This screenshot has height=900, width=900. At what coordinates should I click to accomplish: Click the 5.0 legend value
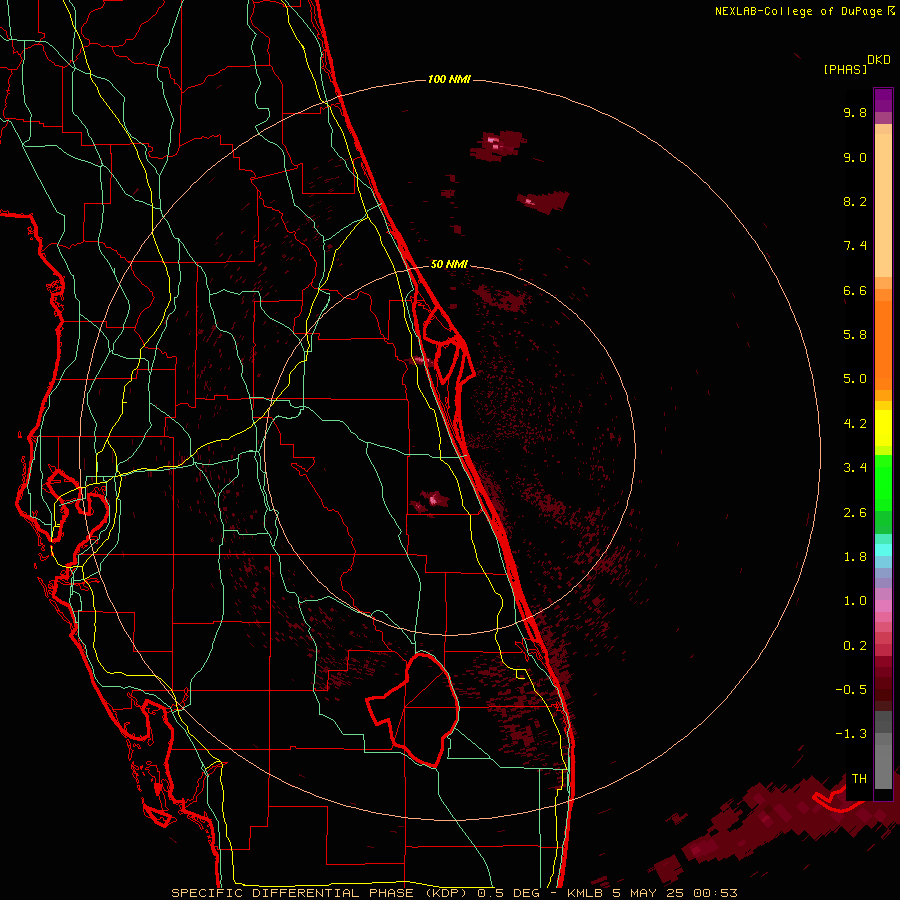click(855, 379)
